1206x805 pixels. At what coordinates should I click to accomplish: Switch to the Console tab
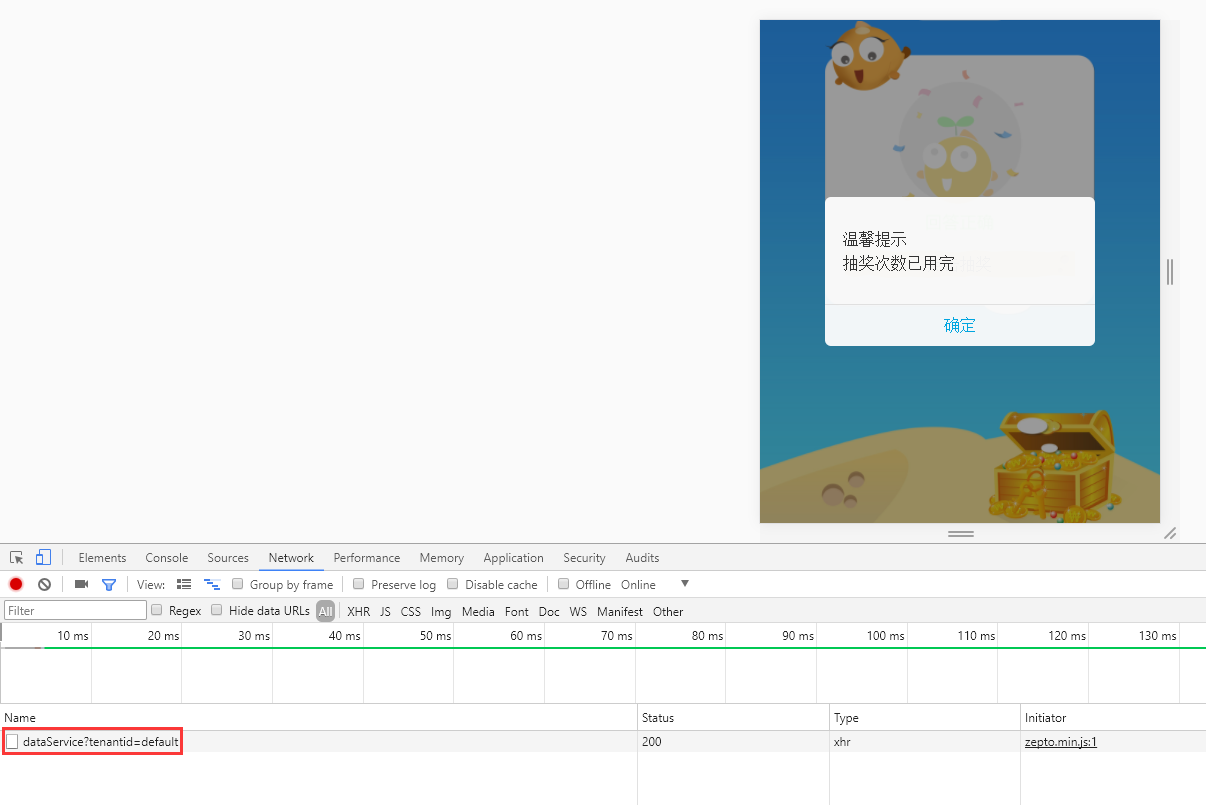click(x=166, y=558)
